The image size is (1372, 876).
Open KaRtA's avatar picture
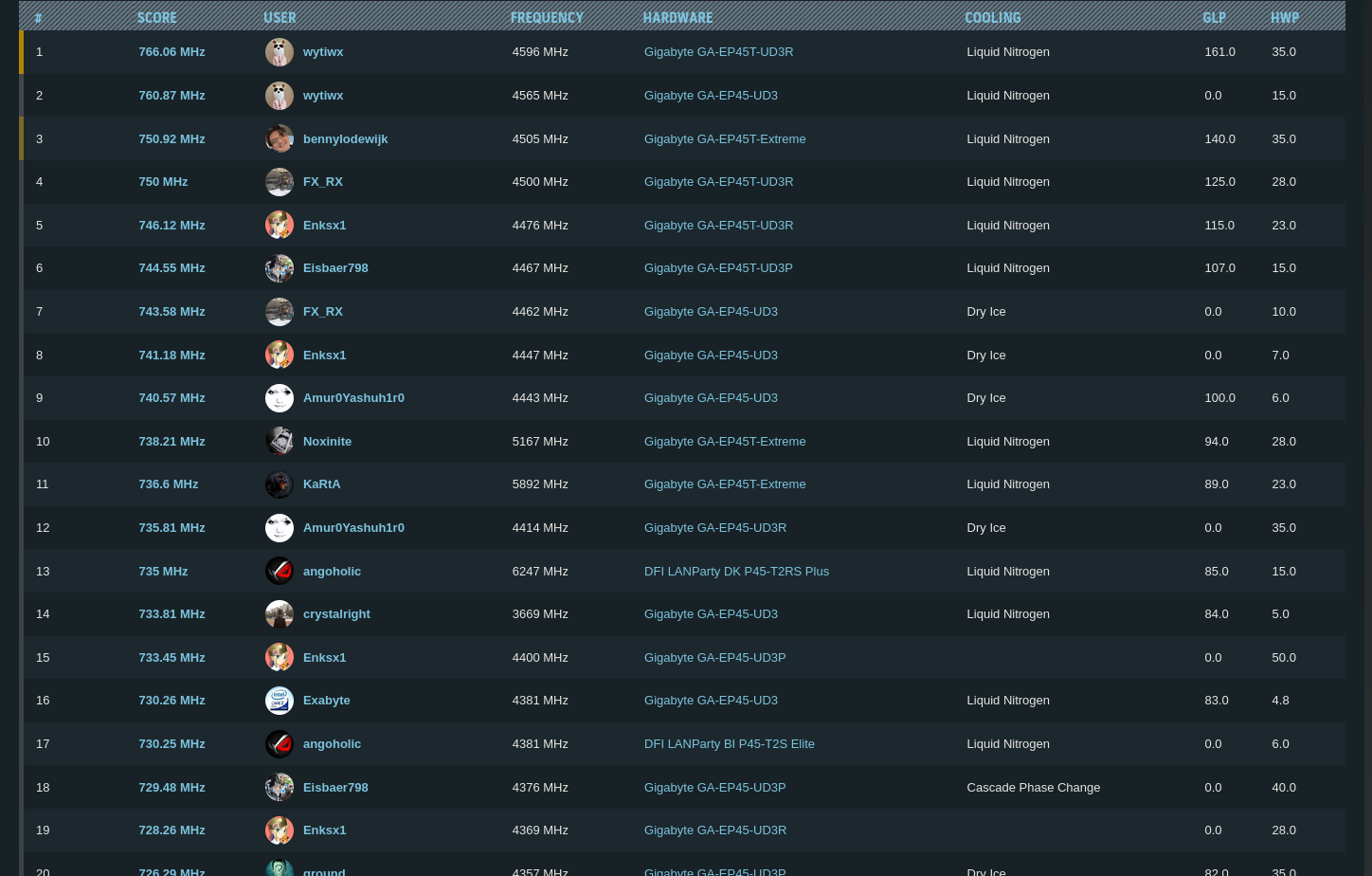[x=280, y=484]
